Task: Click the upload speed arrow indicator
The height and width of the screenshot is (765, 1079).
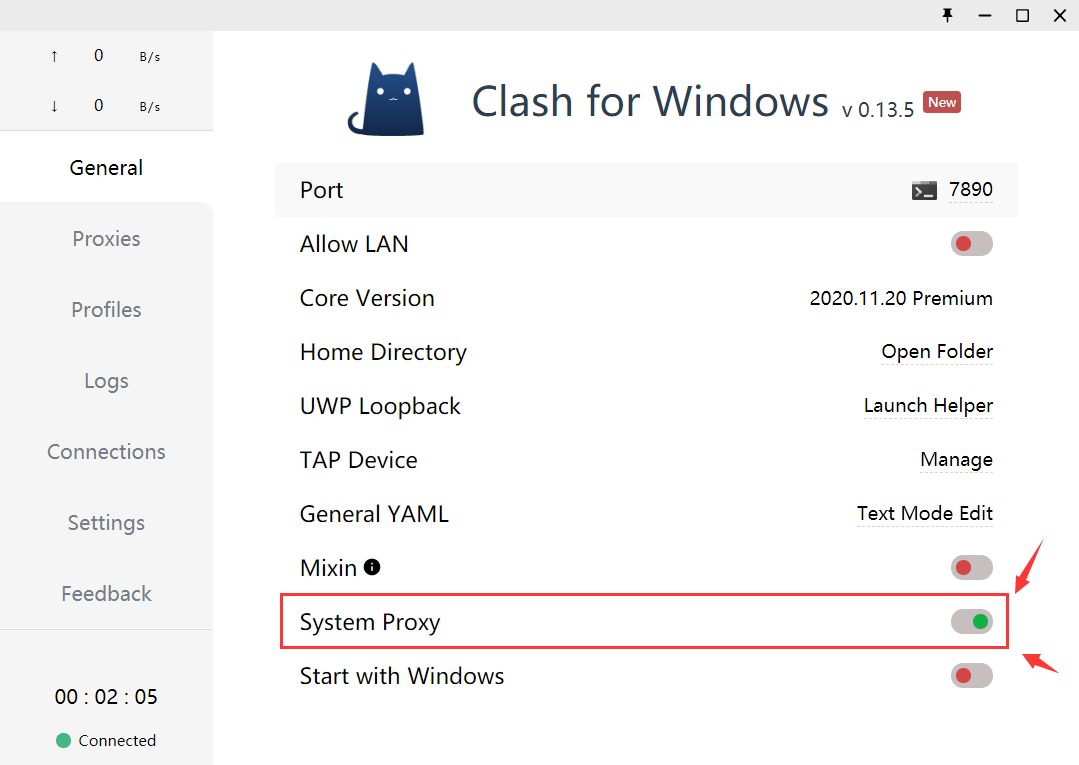Action: pos(54,56)
